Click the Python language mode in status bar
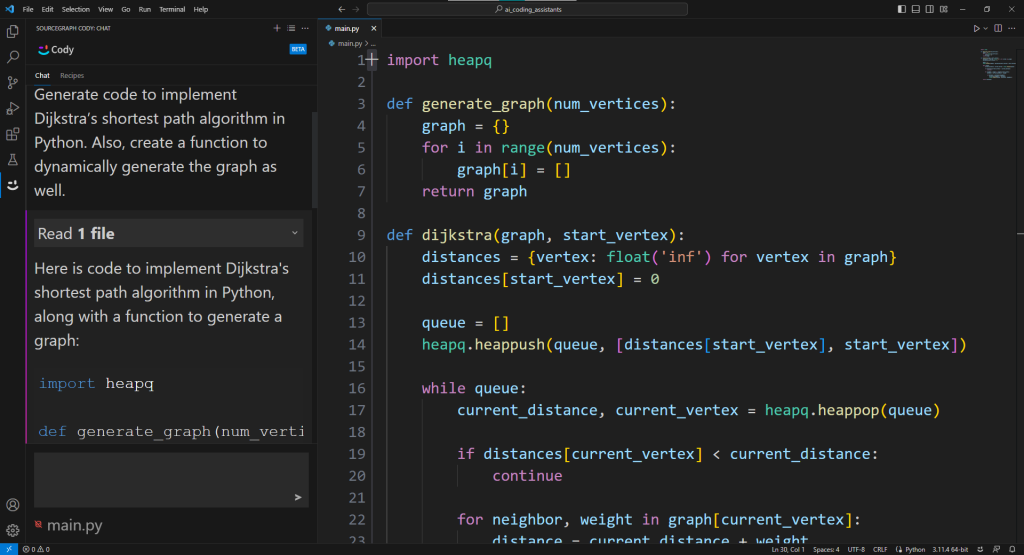 (x=914, y=549)
